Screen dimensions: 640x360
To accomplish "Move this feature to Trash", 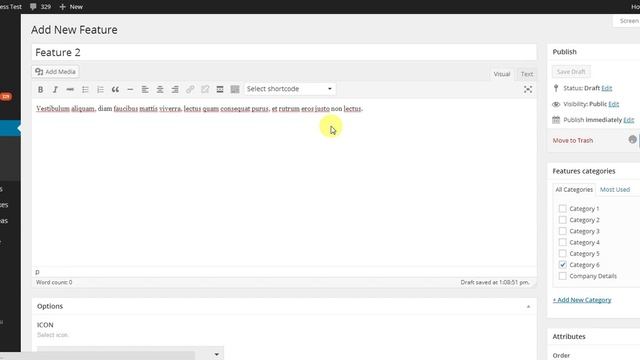I will pos(573,140).
